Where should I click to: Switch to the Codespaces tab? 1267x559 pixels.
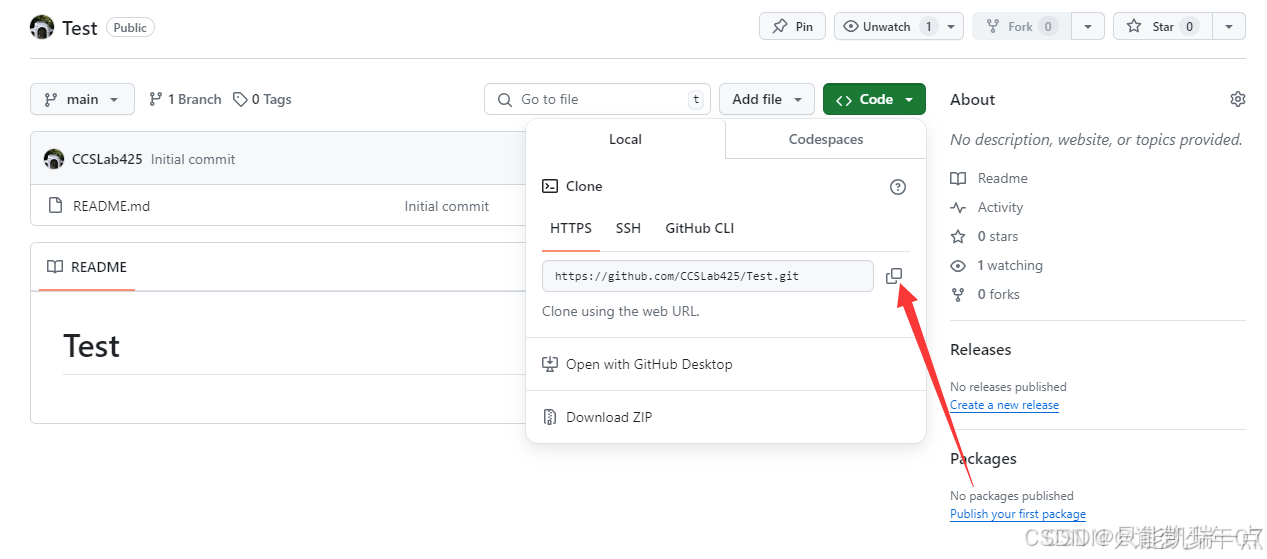826,139
